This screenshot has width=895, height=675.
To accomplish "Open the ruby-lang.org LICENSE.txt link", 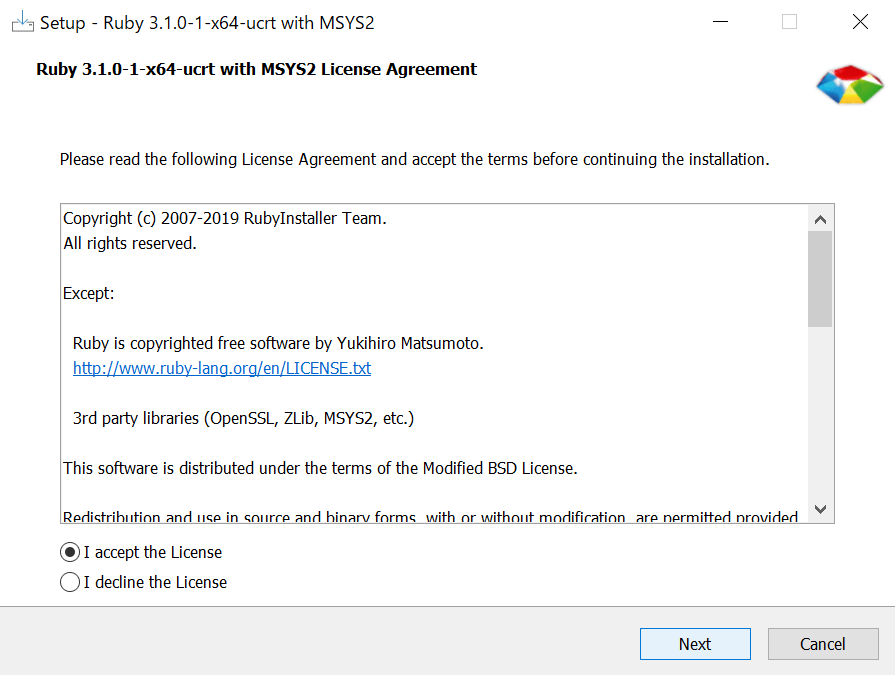I will coord(221,368).
